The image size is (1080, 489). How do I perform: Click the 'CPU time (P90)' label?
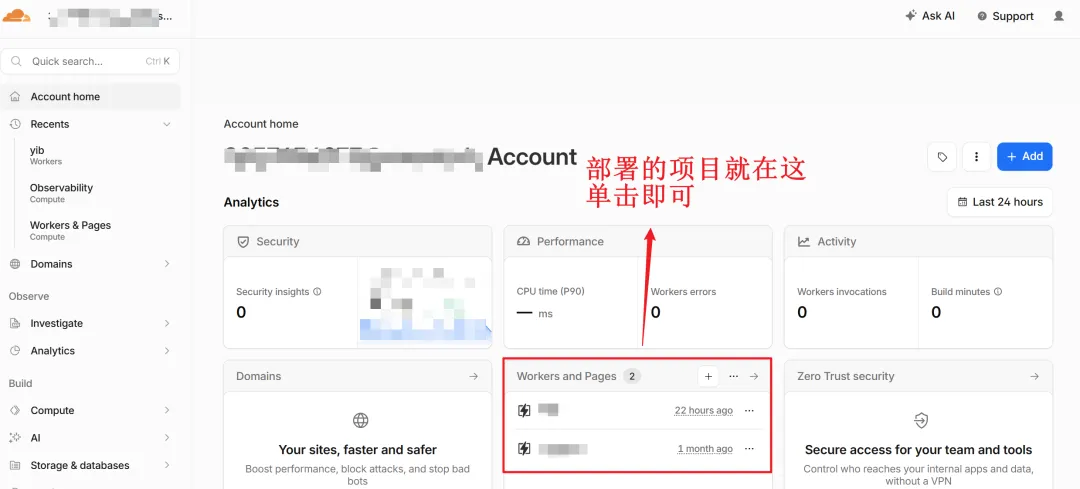click(550, 291)
